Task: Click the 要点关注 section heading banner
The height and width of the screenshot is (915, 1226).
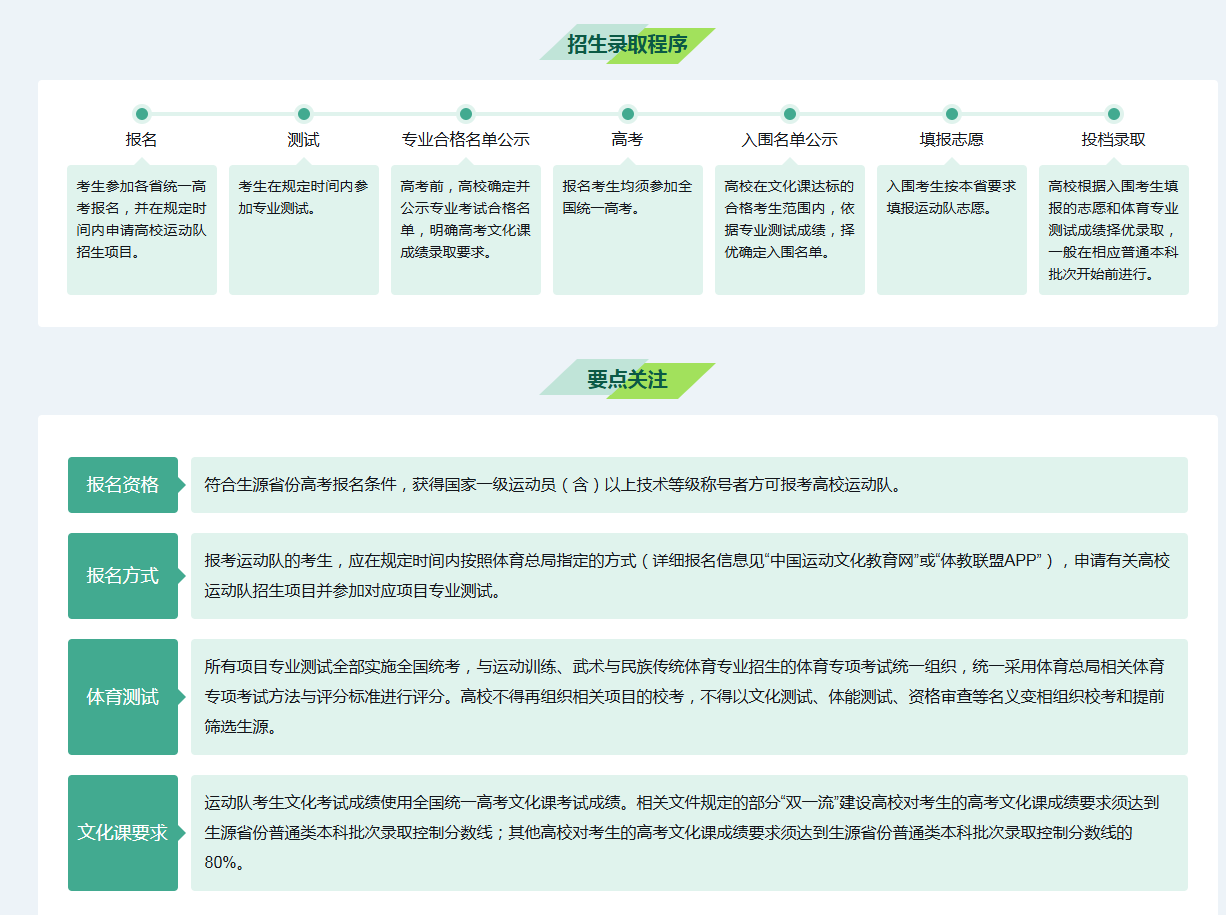Action: [x=627, y=380]
